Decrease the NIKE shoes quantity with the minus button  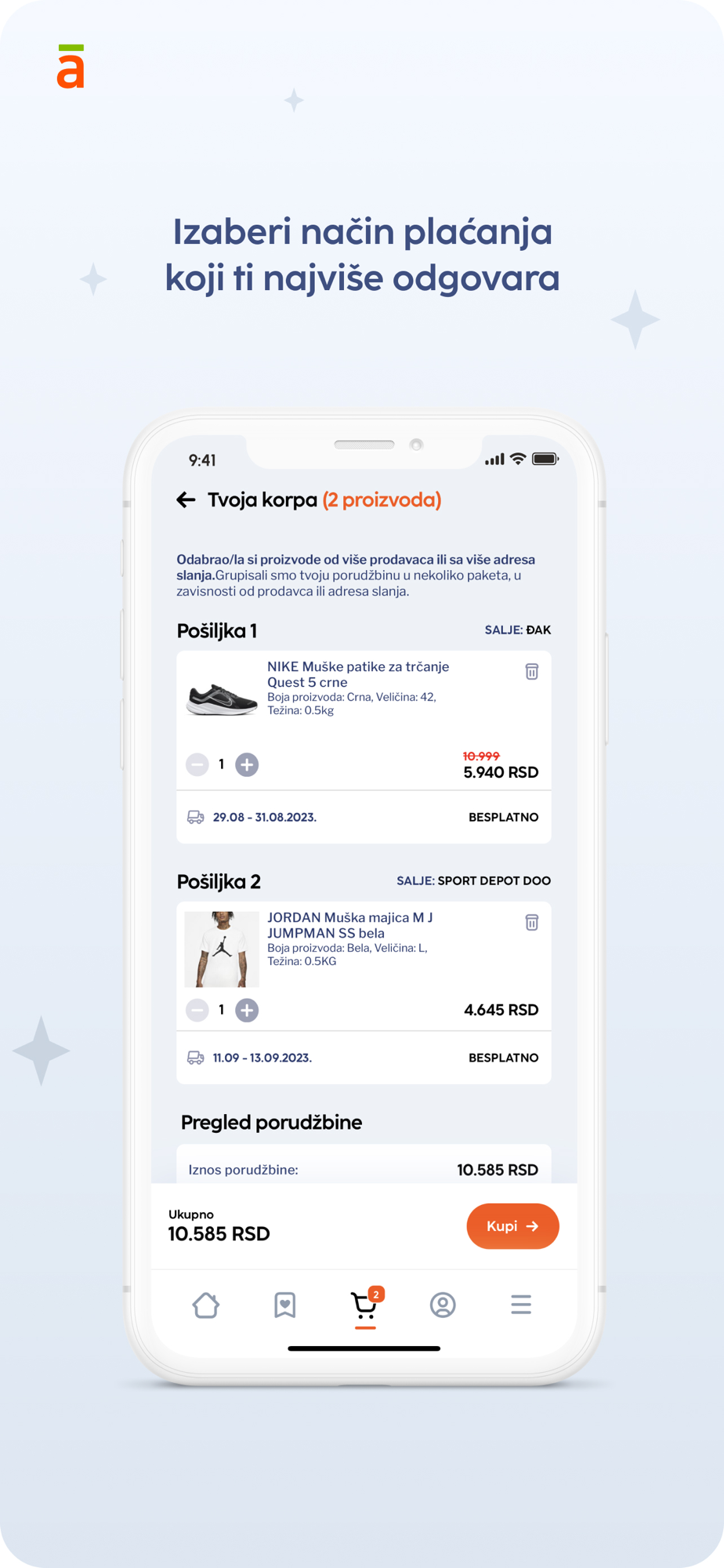click(197, 764)
